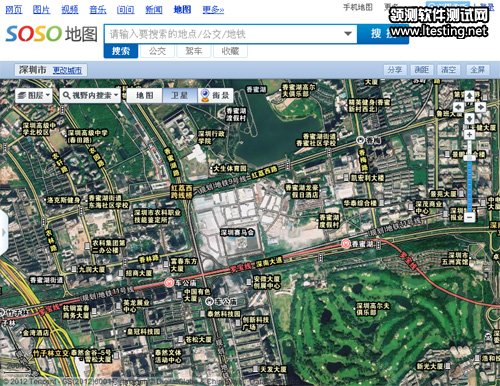Open the 网页 web link
500x386 pixels.
pos(14,9)
